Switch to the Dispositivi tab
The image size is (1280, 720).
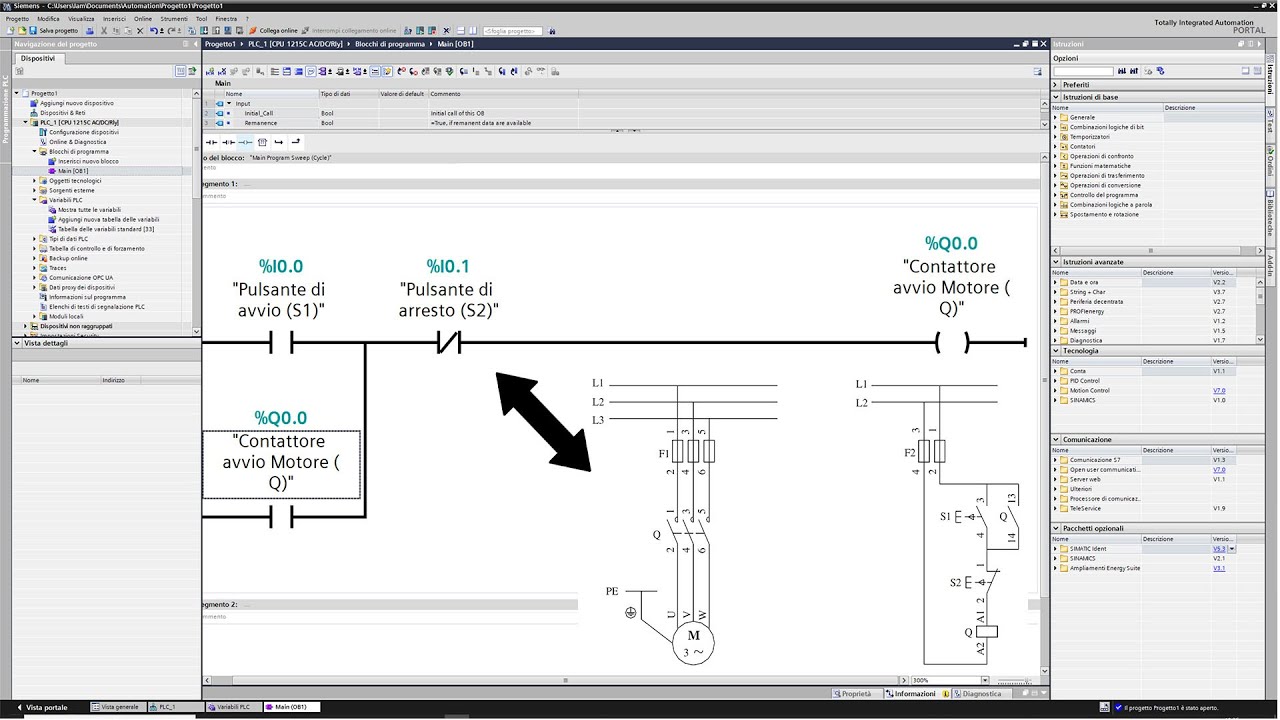39,58
